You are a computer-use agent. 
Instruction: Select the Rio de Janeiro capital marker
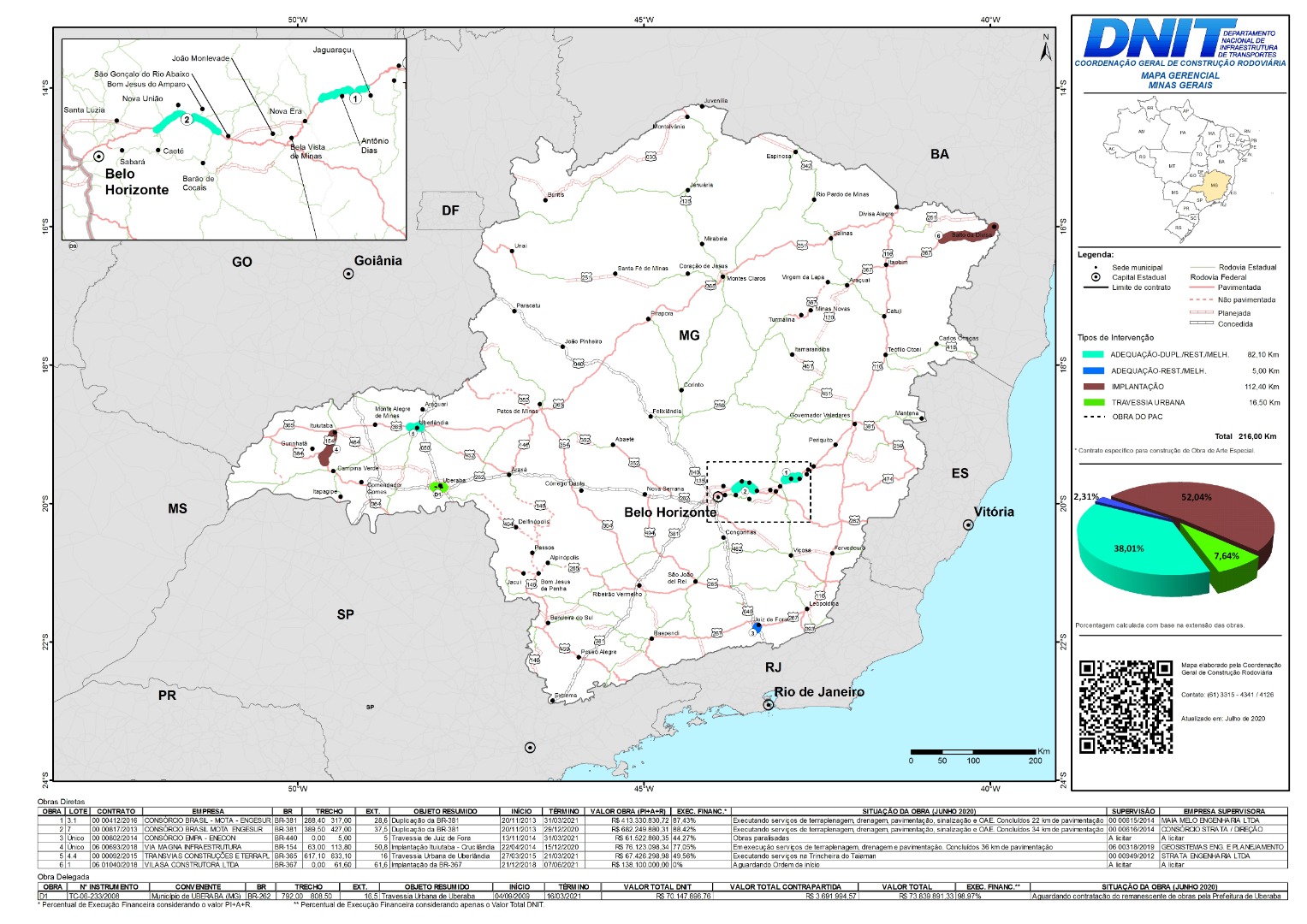click(769, 705)
